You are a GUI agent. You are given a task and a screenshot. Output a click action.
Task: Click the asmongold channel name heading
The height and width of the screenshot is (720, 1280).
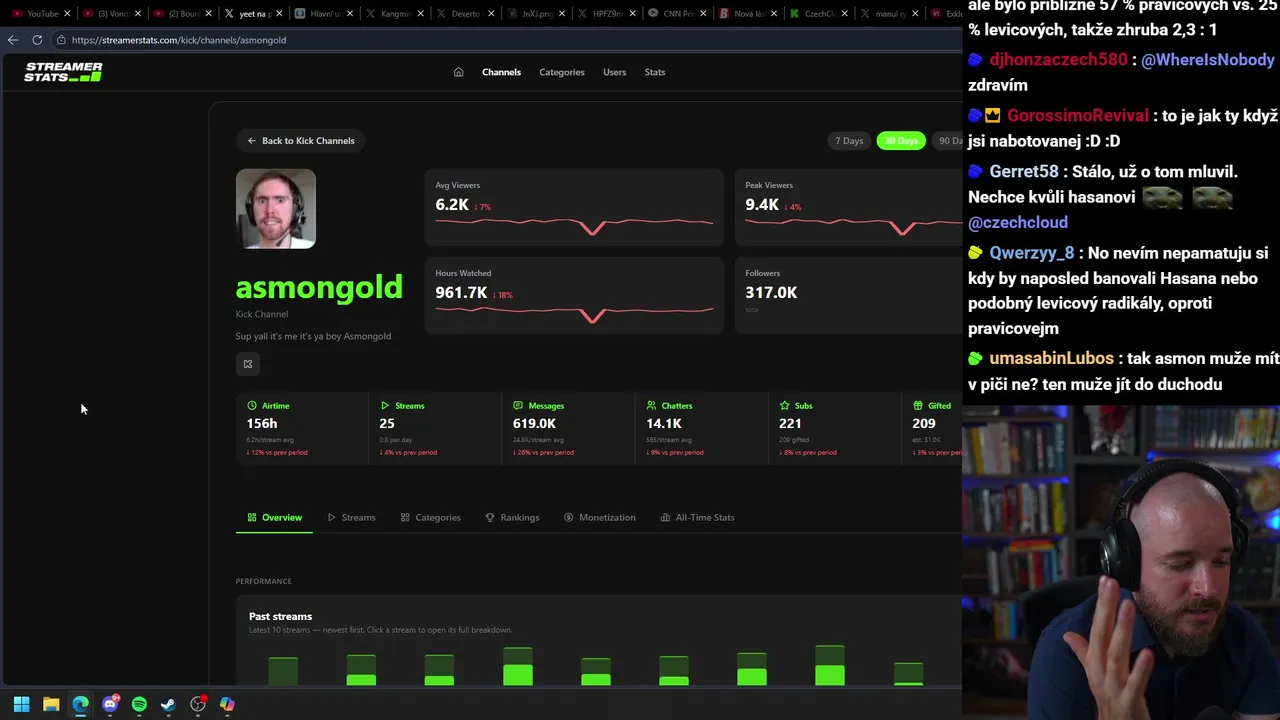[x=319, y=287]
